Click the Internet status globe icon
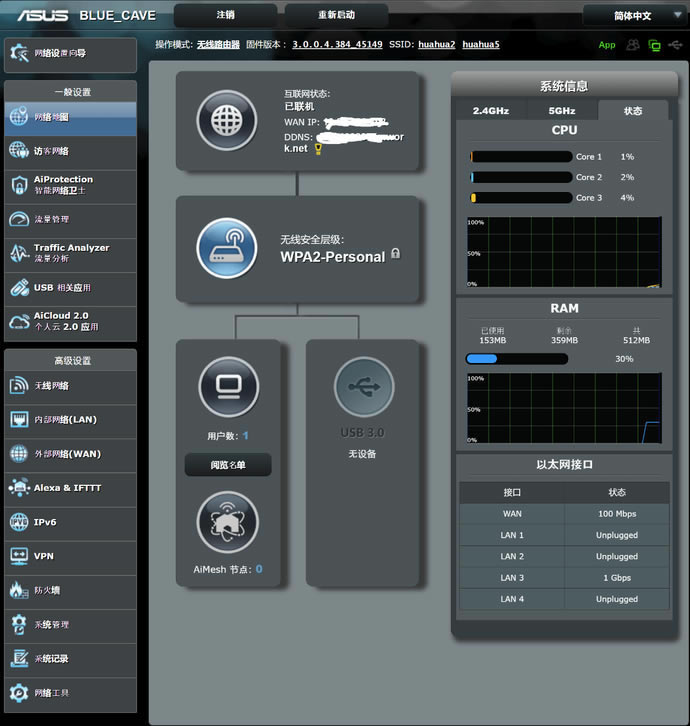Screen dimensions: 690x726 tap(227, 121)
